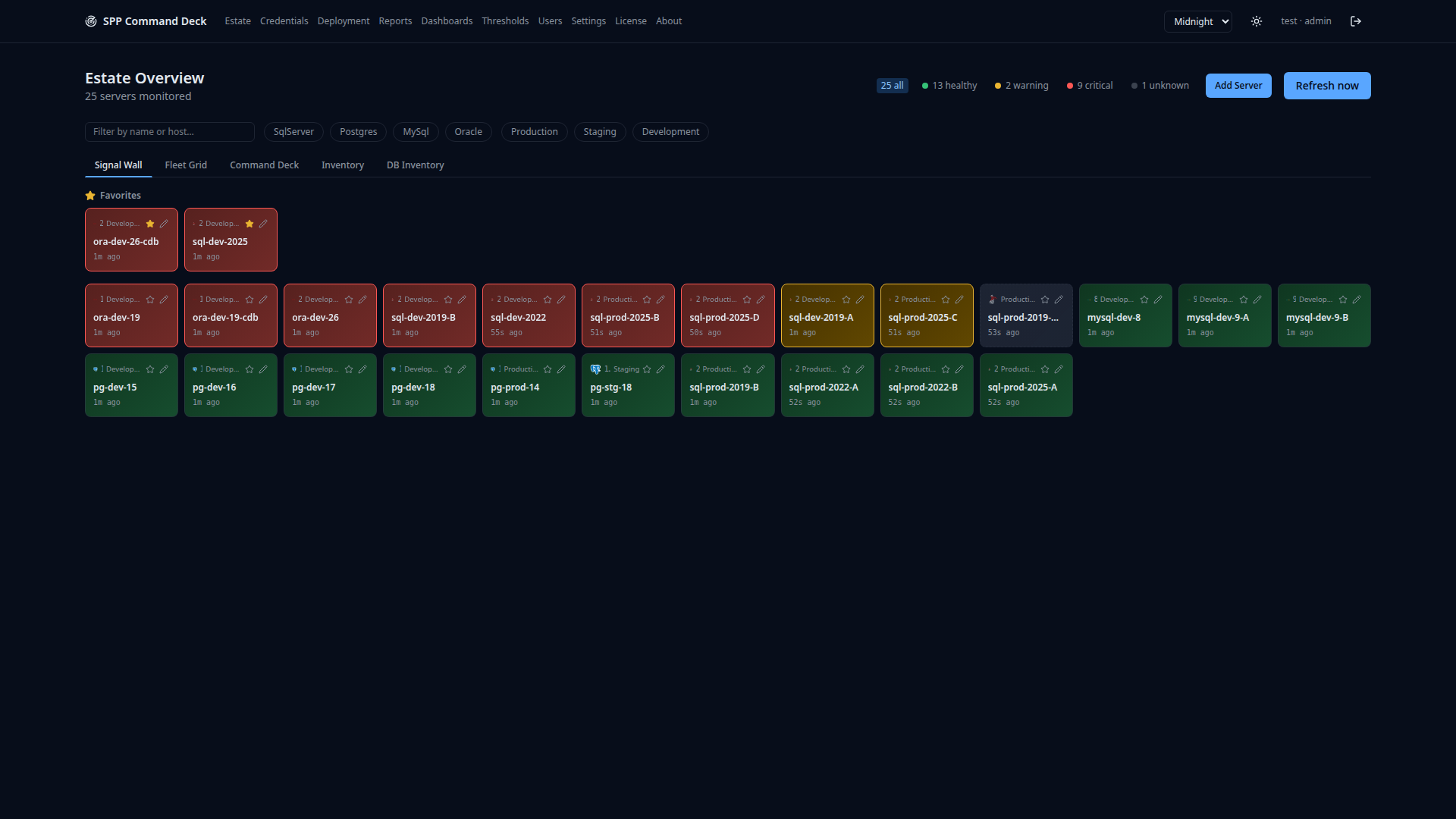Click pencil icon on ora-dev-19-cdb card
The height and width of the screenshot is (819, 1456).
coord(263,300)
